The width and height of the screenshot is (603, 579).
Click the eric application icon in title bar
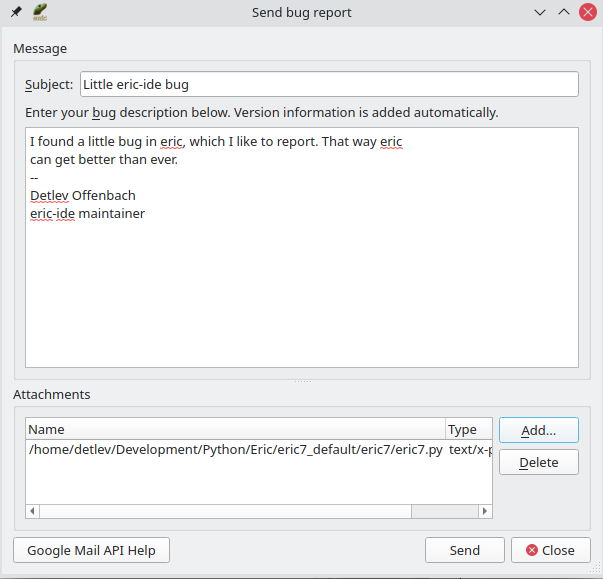[x=40, y=13]
